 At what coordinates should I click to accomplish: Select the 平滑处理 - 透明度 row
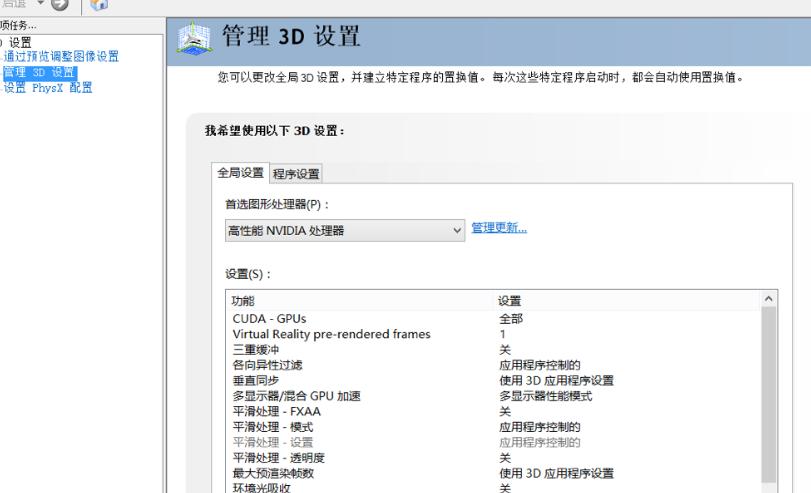(493, 458)
